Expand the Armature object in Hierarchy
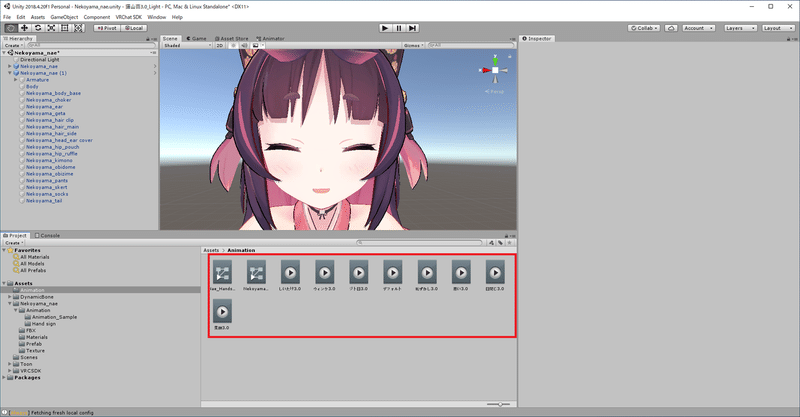Viewport: 800px width, 417px height. click(x=16, y=80)
